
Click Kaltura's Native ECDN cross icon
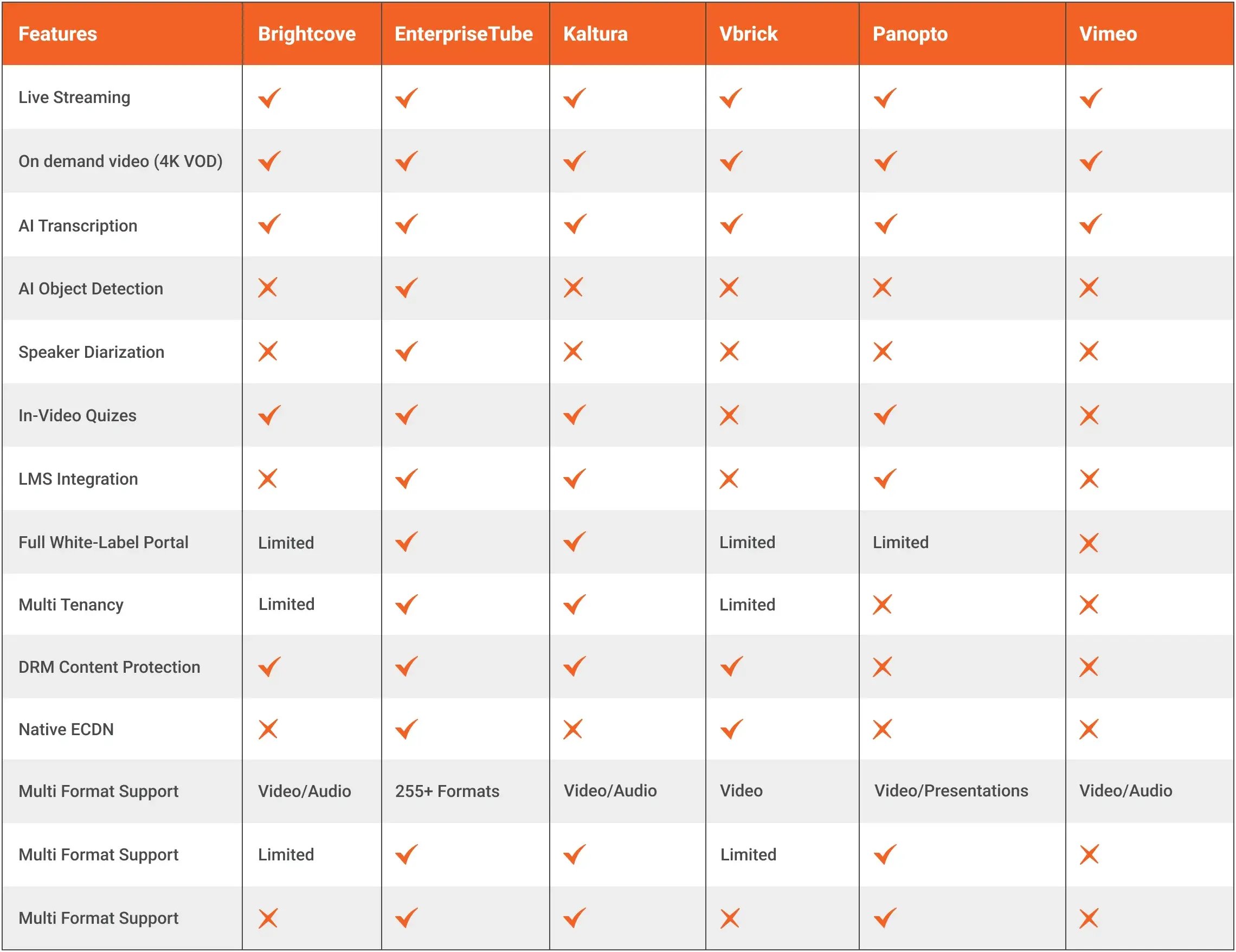572,729
